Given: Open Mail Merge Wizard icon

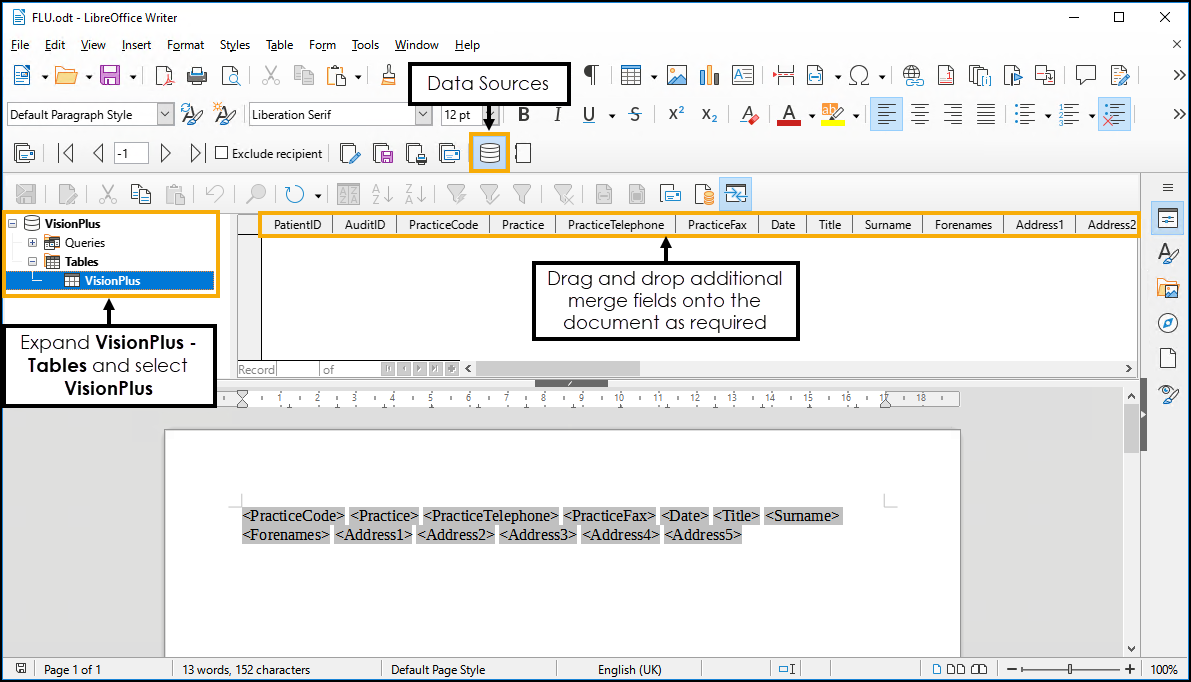Looking at the screenshot, I should tap(24, 153).
